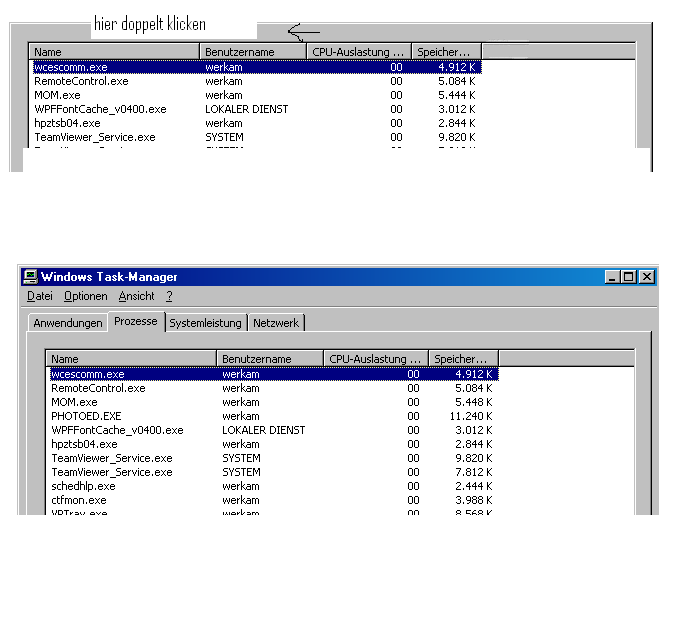The width and height of the screenshot is (690, 630).
Task: Maximize the Windows Task-Manager window
Action: tap(628, 277)
